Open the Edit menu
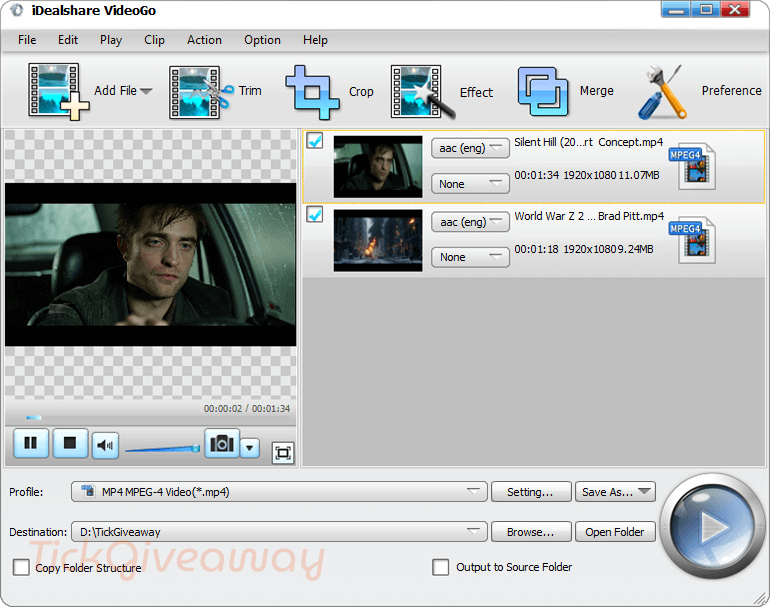This screenshot has height=607, width=770. click(x=68, y=40)
